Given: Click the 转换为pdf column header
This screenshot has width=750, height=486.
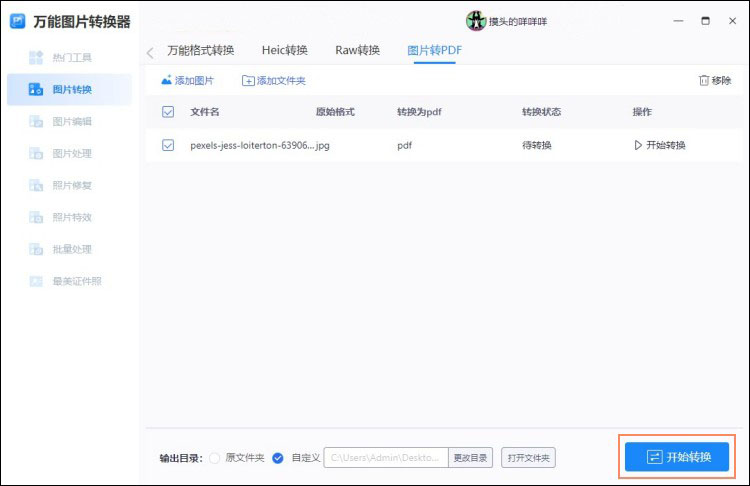Looking at the screenshot, I should click(x=419, y=112).
